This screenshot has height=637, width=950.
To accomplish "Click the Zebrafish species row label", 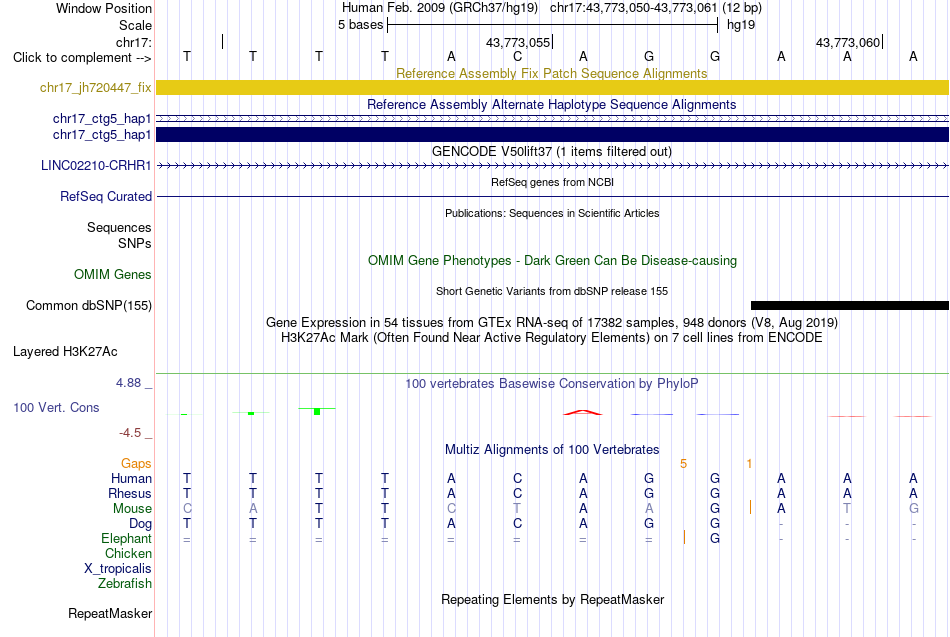I will pos(125,584).
